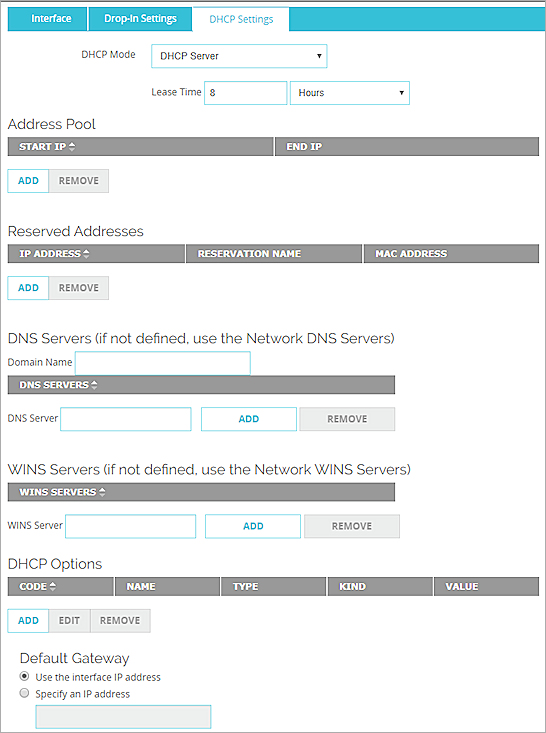Click the VALUE column header in DHCP Options

(x=486, y=586)
